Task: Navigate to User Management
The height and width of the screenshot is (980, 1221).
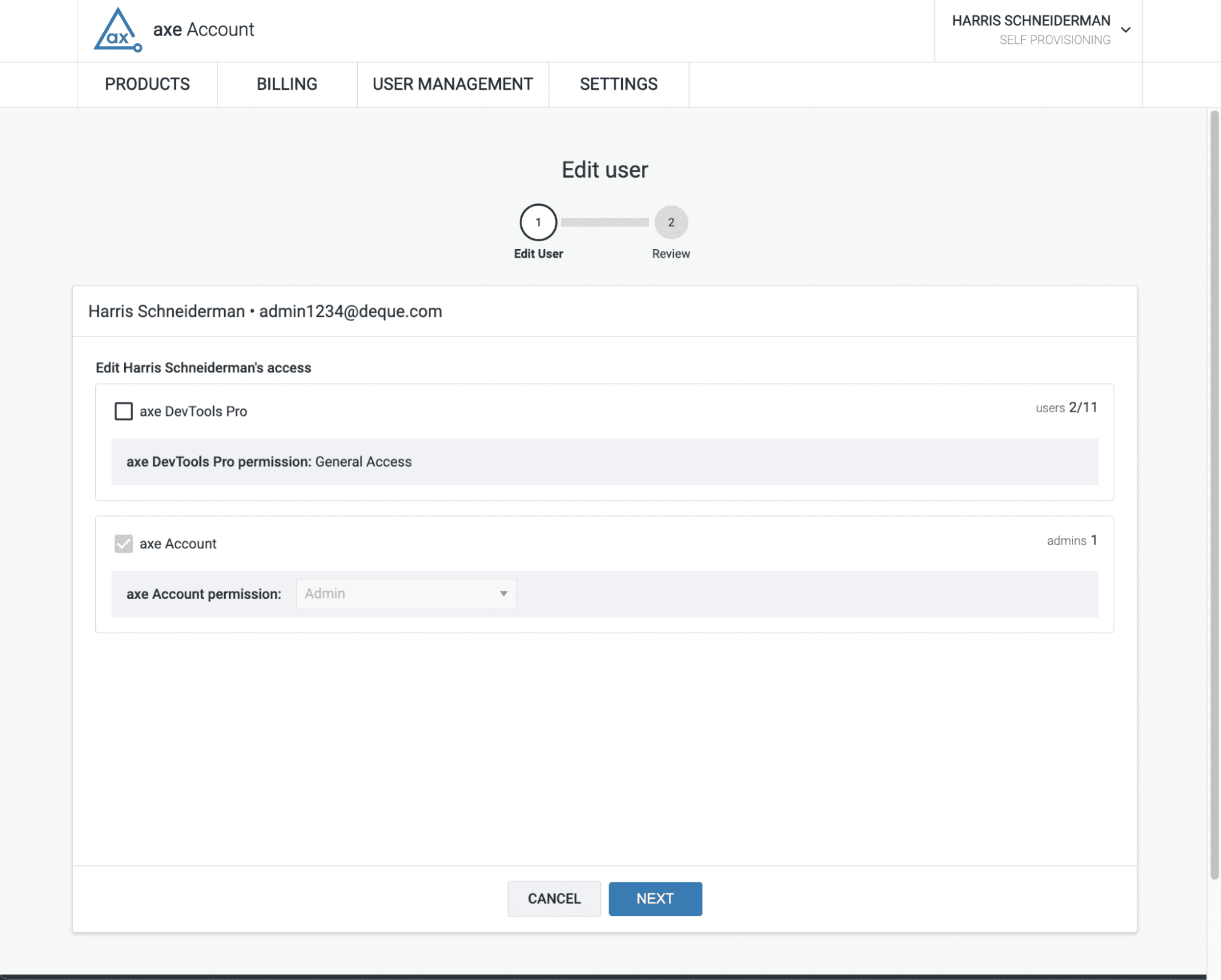Action: 453,84
